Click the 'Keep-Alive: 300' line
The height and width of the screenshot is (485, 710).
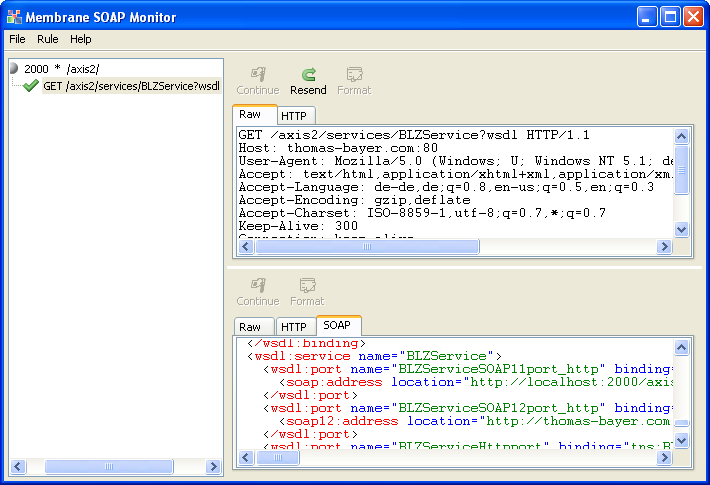(298, 226)
